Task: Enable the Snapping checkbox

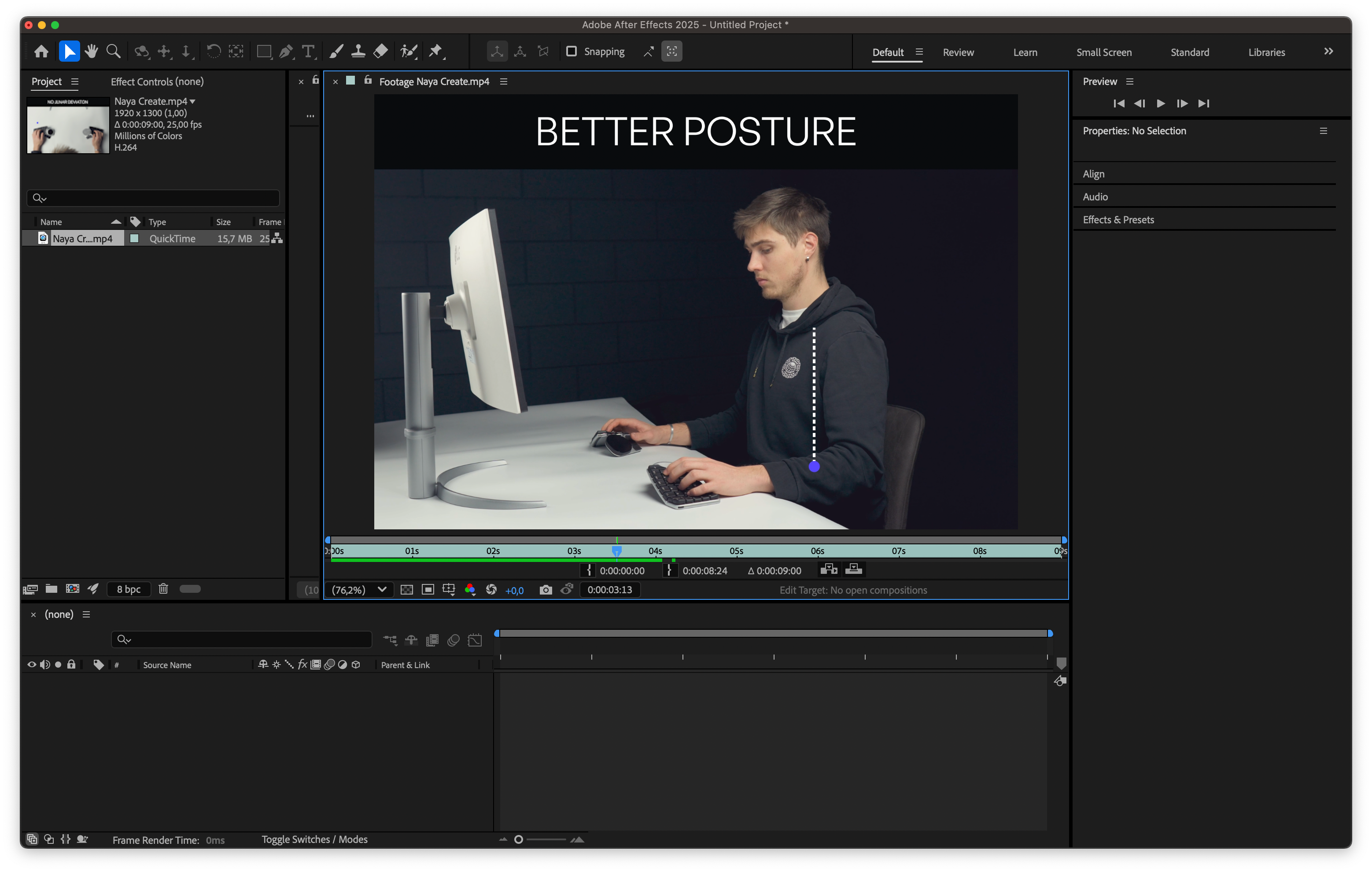Action: pos(572,51)
